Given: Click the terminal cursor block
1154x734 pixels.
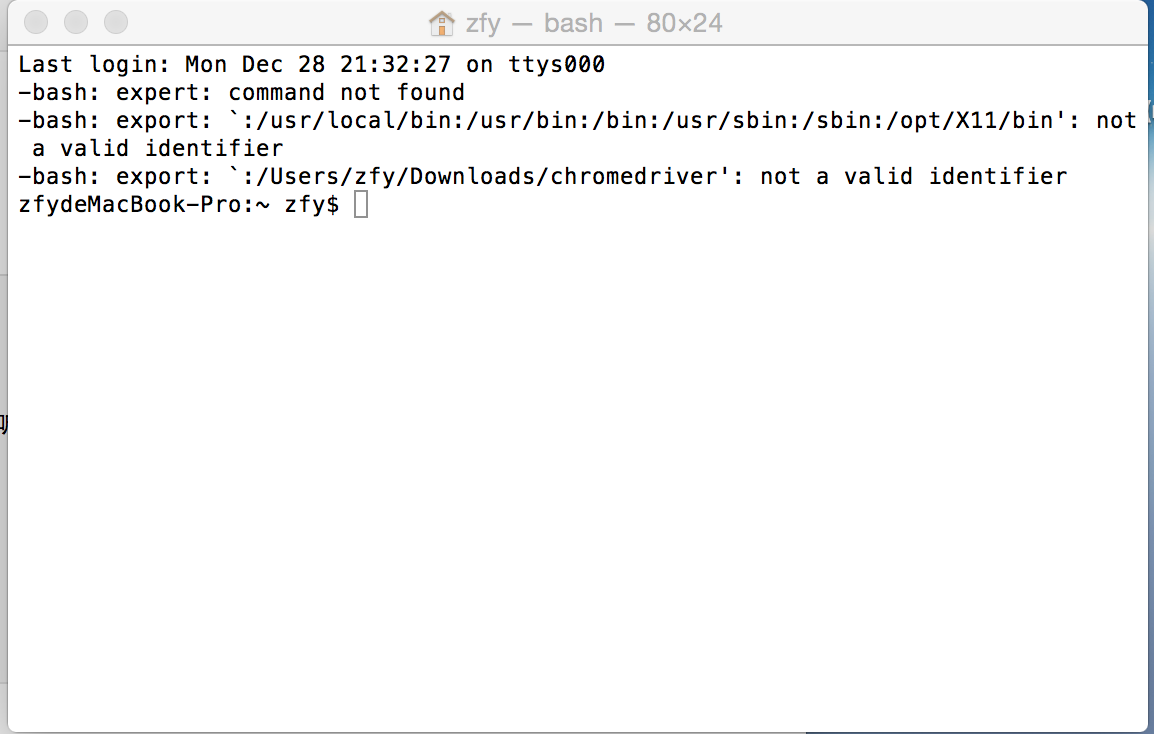Looking at the screenshot, I should click(x=361, y=205).
